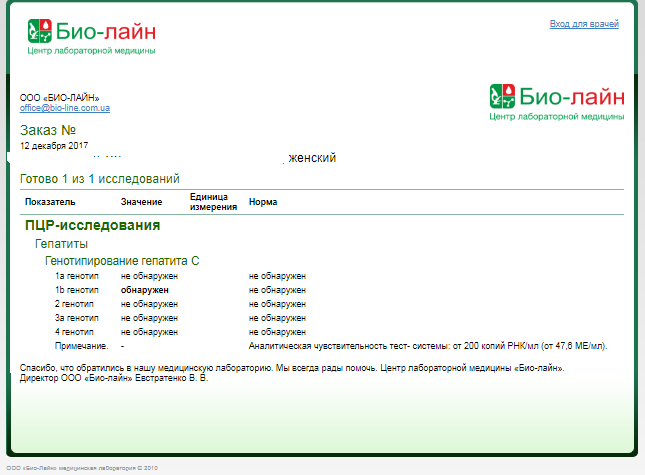
Task: Click the order date 12 декабря 2017
Action: pos(54,146)
